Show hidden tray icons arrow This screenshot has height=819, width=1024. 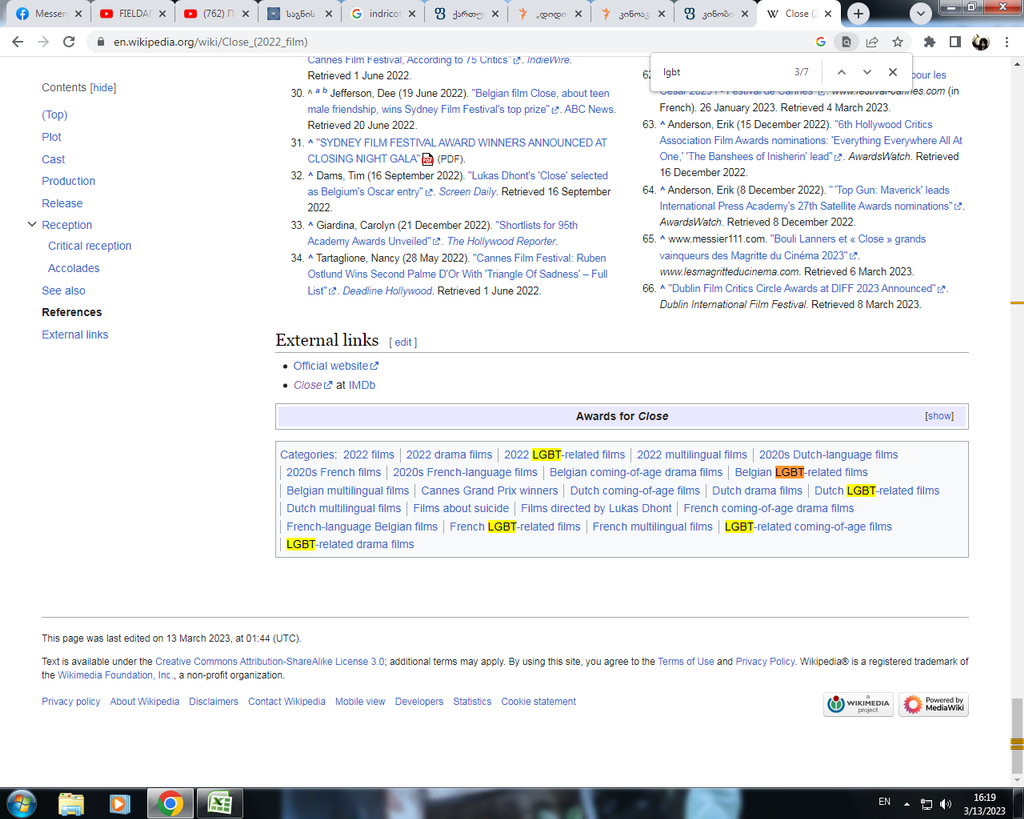(906, 804)
